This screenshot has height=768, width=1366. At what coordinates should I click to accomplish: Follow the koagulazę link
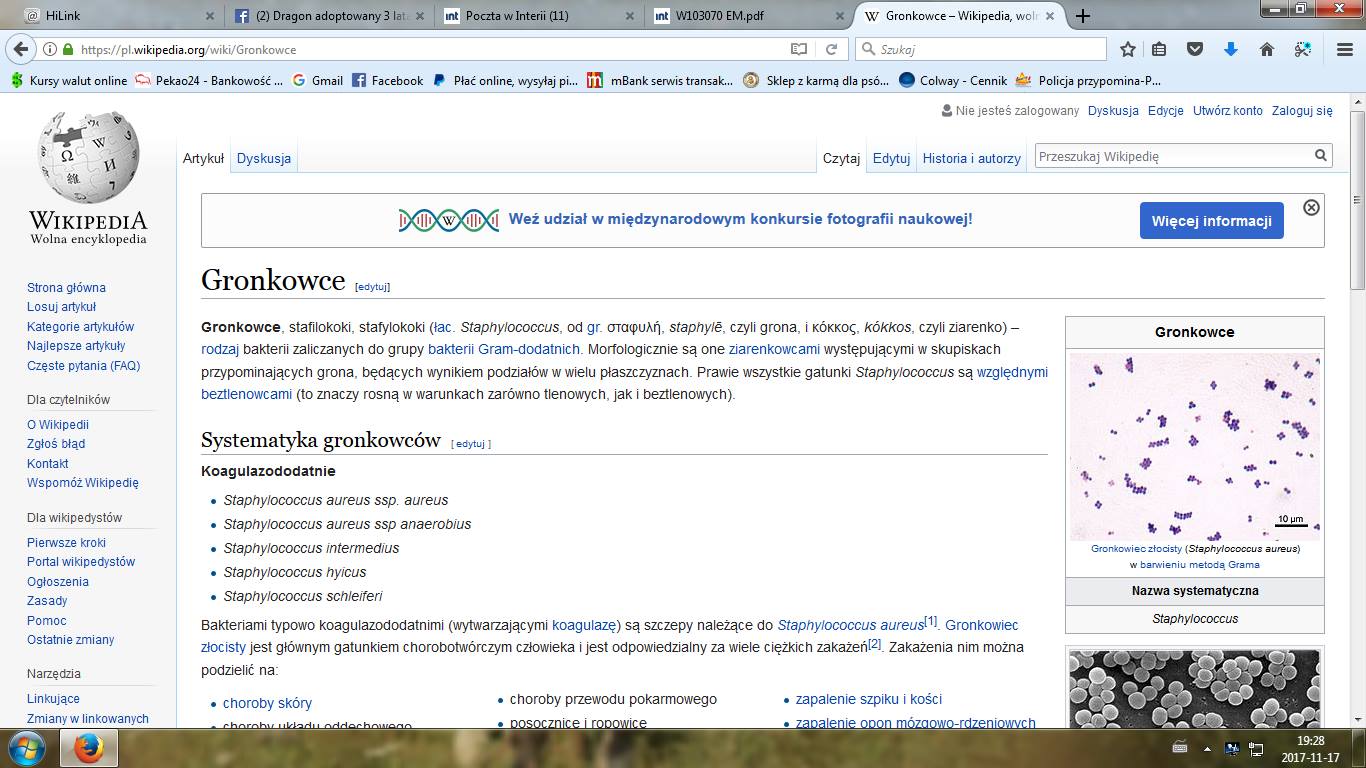click(584, 625)
